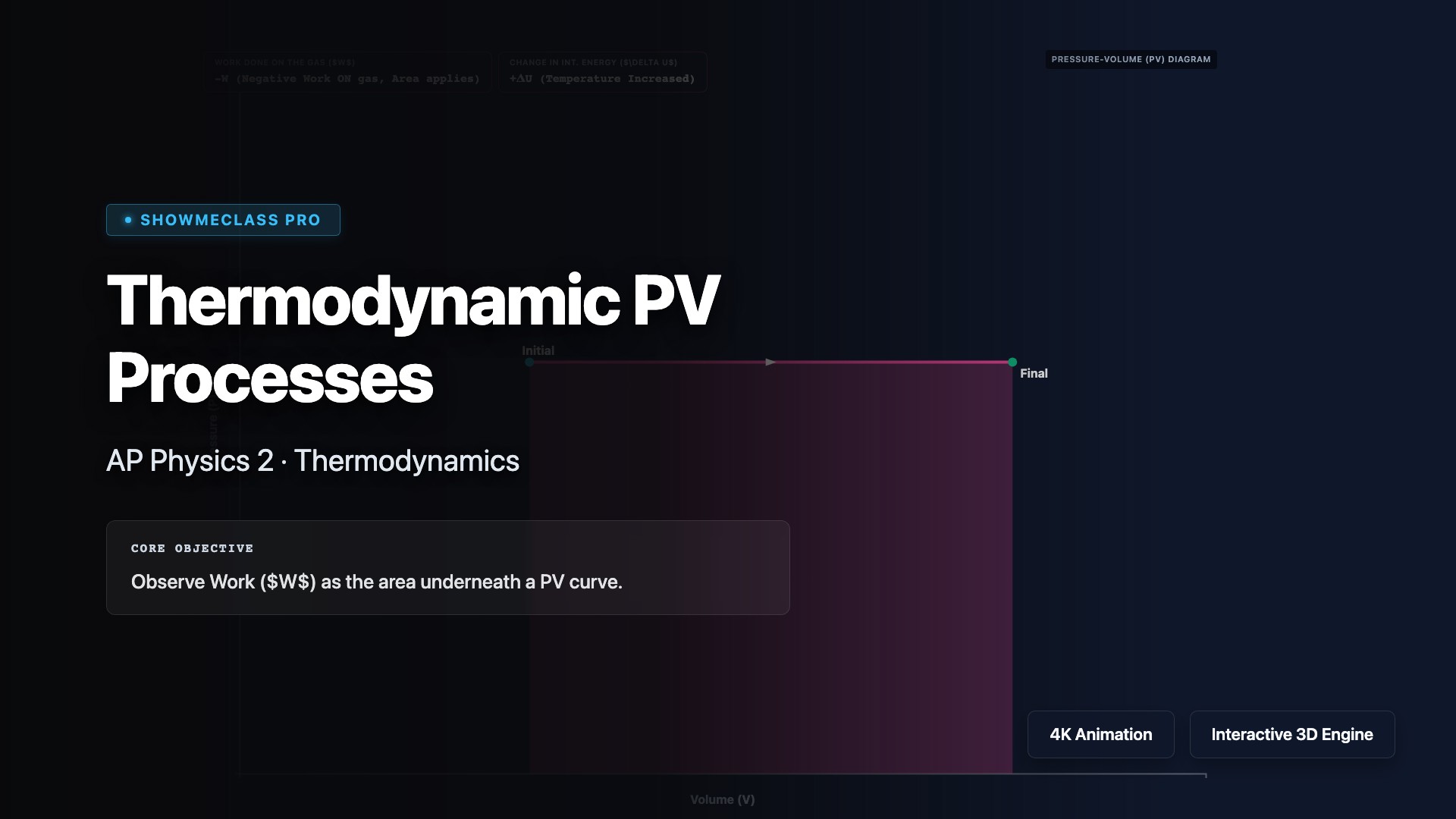The height and width of the screenshot is (819, 1456).
Task: Open the Work Done on Gas card
Action: point(347,71)
